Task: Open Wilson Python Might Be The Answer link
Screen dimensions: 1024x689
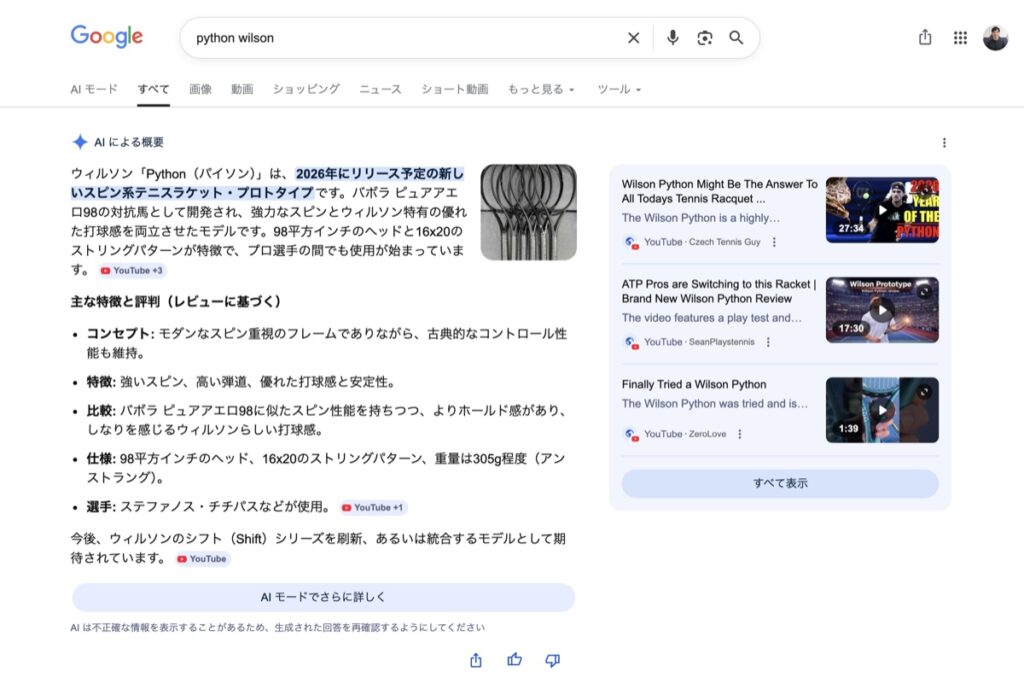Action: pyautogui.click(x=719, y=191)
